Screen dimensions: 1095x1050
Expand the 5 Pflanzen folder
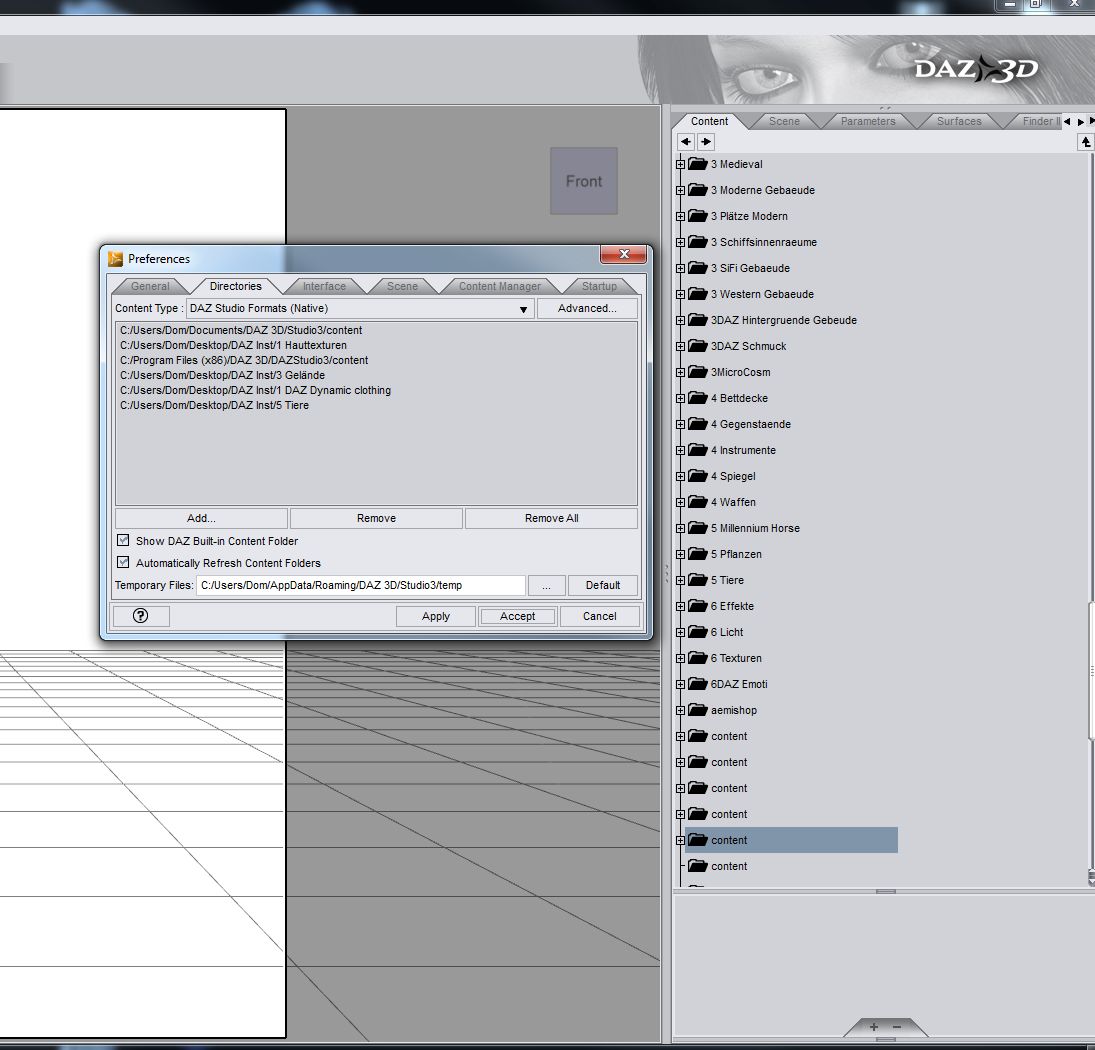click(x=680, y=554)
